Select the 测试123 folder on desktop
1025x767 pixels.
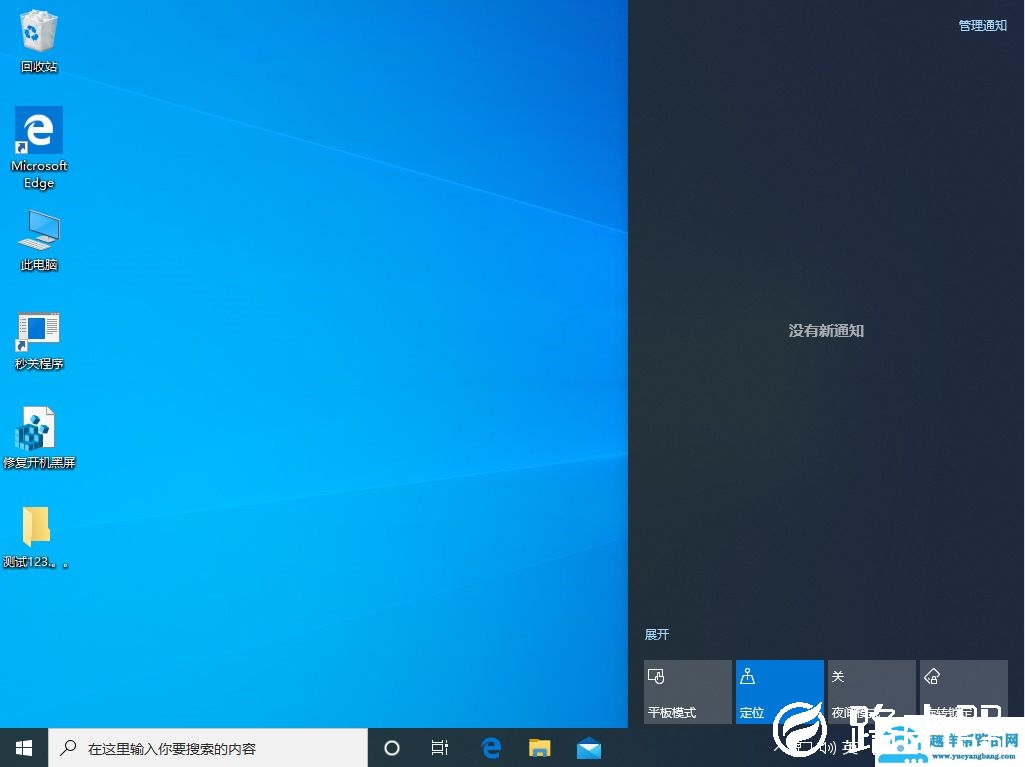(x=36, y=537)
